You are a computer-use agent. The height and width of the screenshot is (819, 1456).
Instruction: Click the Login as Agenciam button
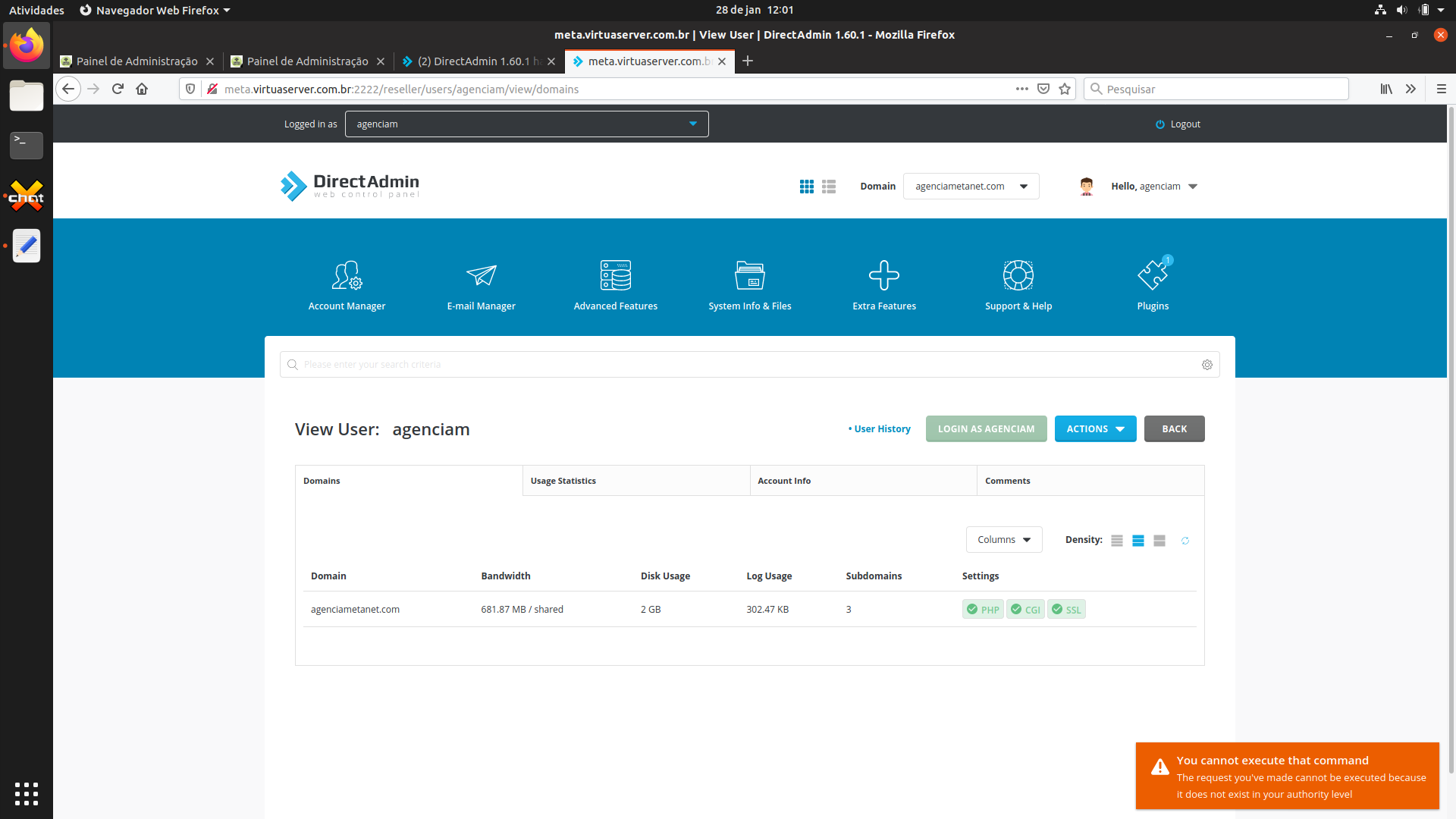click(985, 429)
